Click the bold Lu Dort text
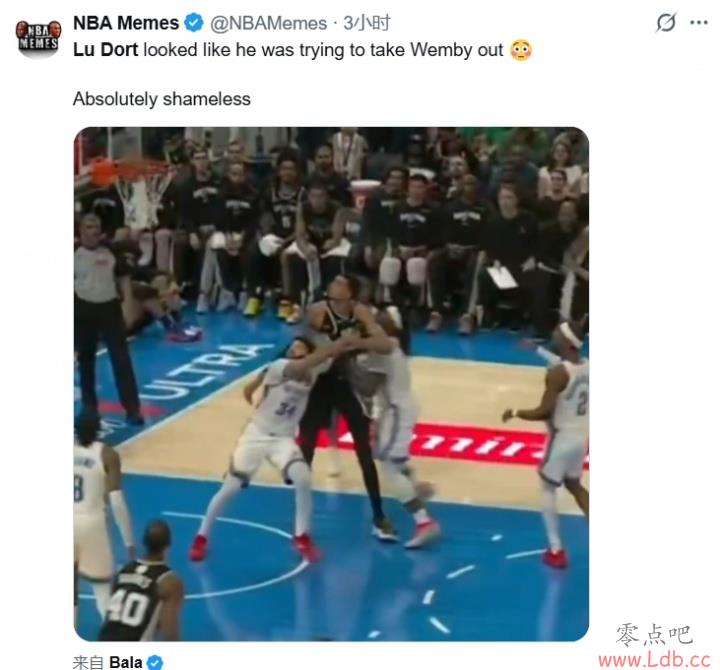This screenshot has width=720, height=670. click(x=105, y=50)
